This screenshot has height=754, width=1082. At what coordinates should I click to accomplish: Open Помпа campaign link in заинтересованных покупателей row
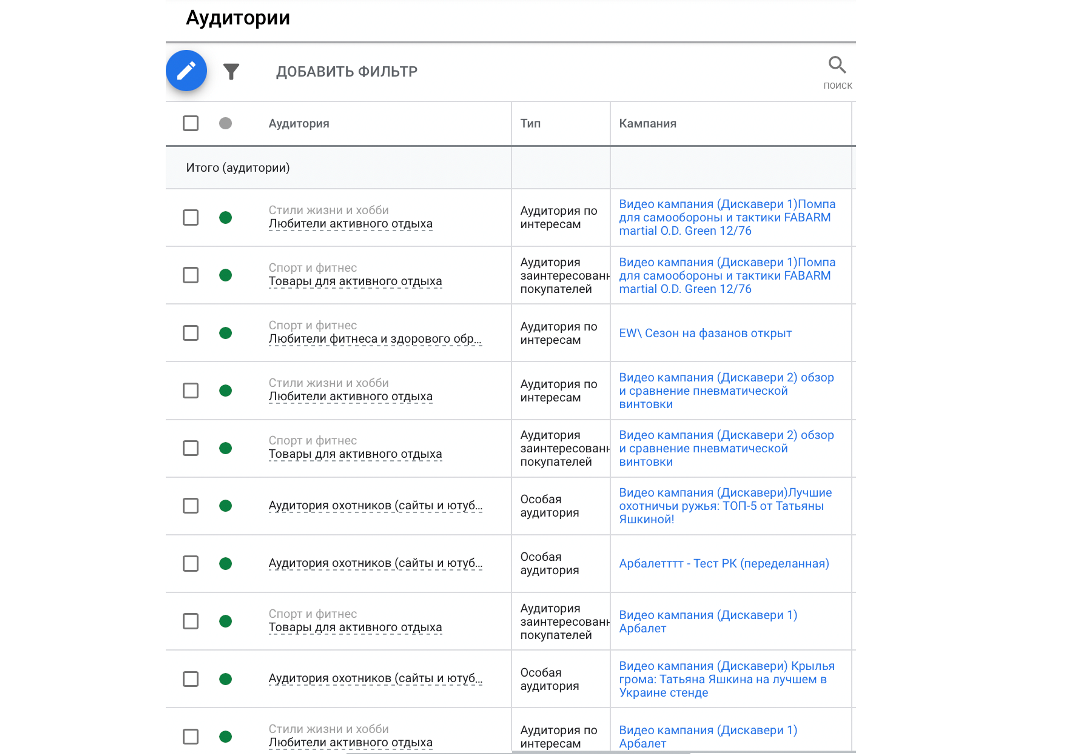click(727, 275)
